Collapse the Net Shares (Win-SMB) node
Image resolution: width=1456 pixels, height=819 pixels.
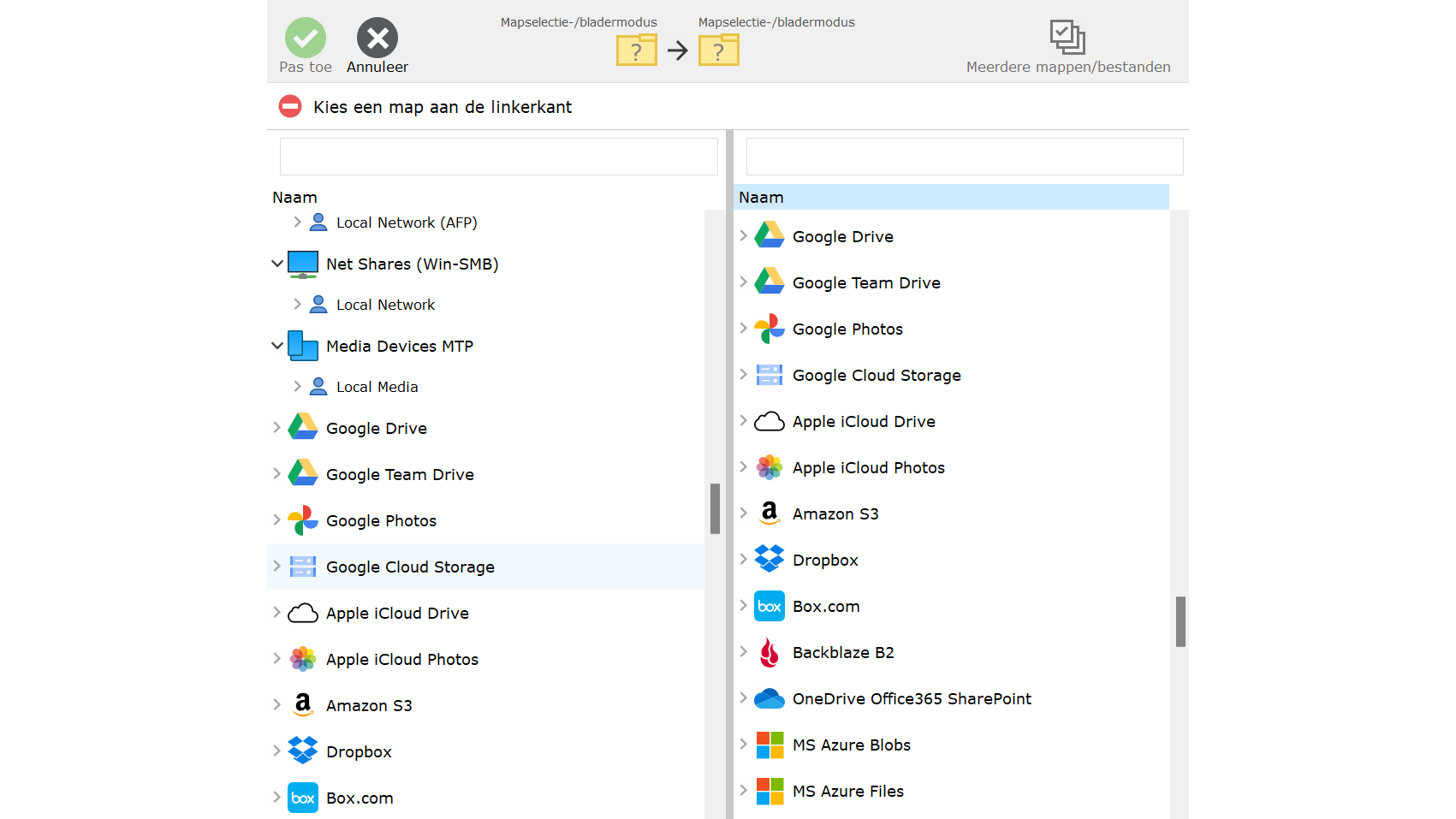pyautogui.click(x=277, y=264)
